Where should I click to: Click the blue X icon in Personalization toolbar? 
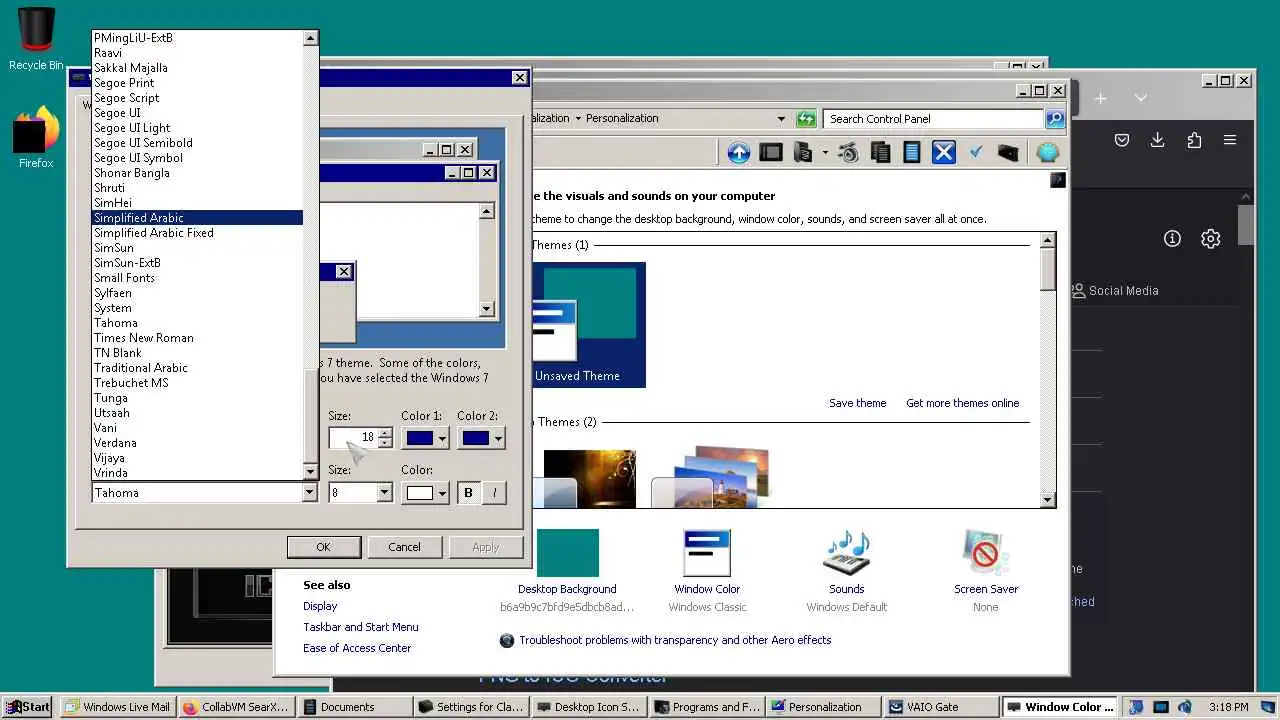(944, 152)
